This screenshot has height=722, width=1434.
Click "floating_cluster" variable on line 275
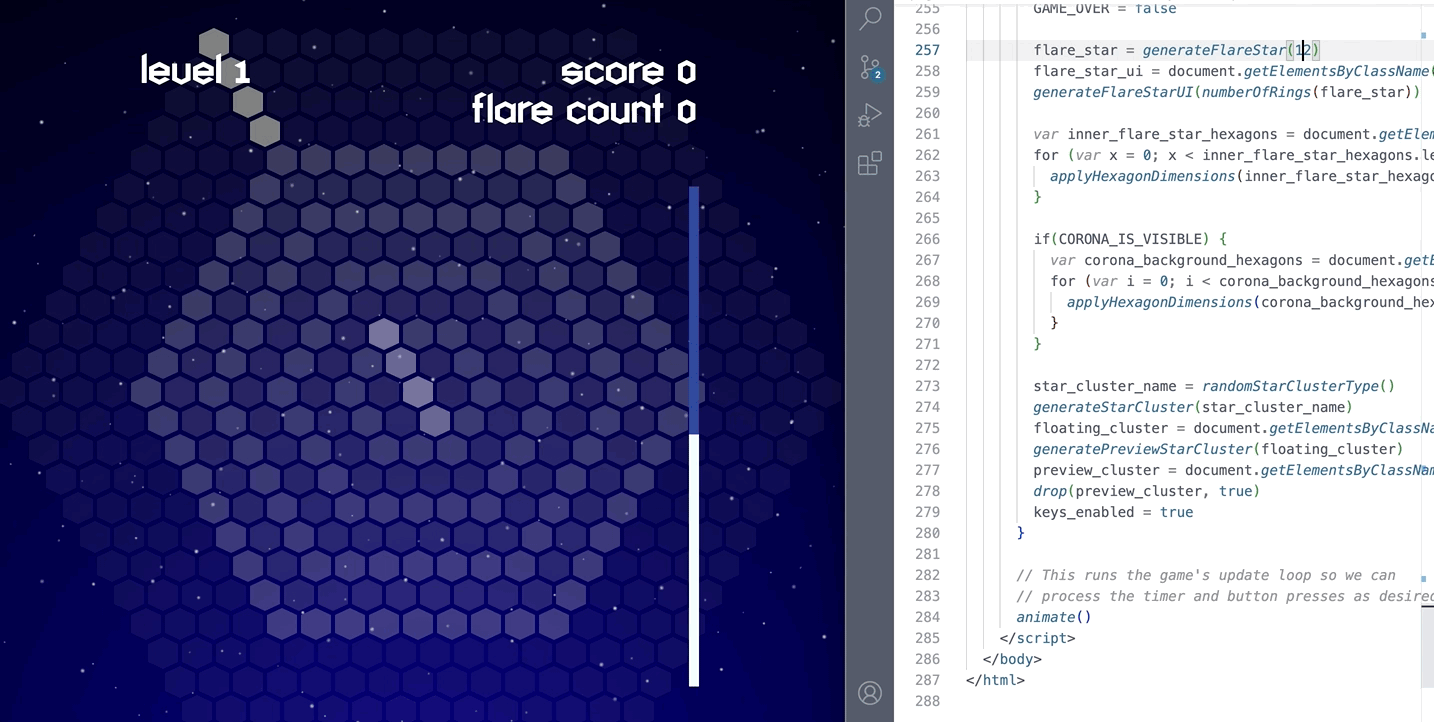coord(1100,428)
